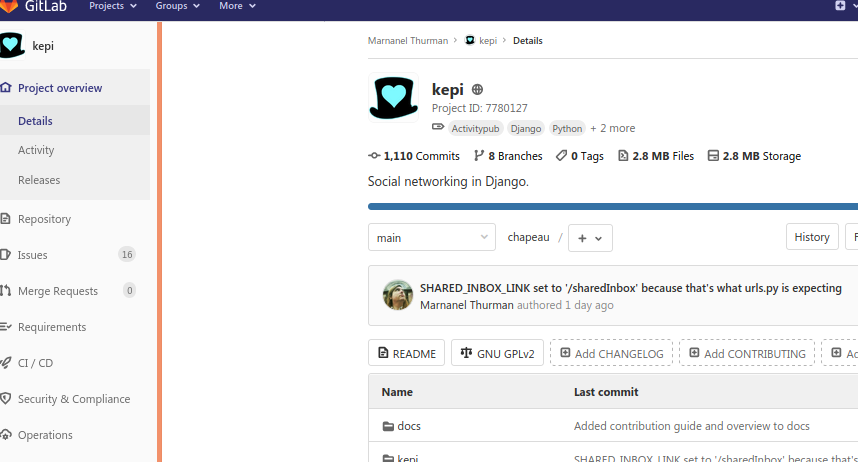Click the Name column header
The height and width of the screenshot is (462, 858).
click(397, 392)
